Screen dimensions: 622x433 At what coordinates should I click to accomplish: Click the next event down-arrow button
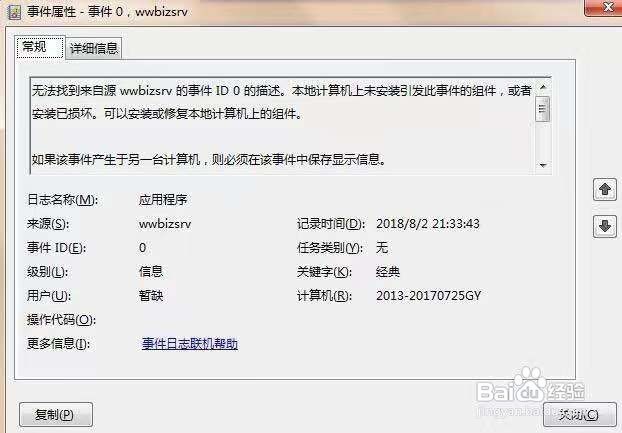pyautogui.click(x=605, y=226)
